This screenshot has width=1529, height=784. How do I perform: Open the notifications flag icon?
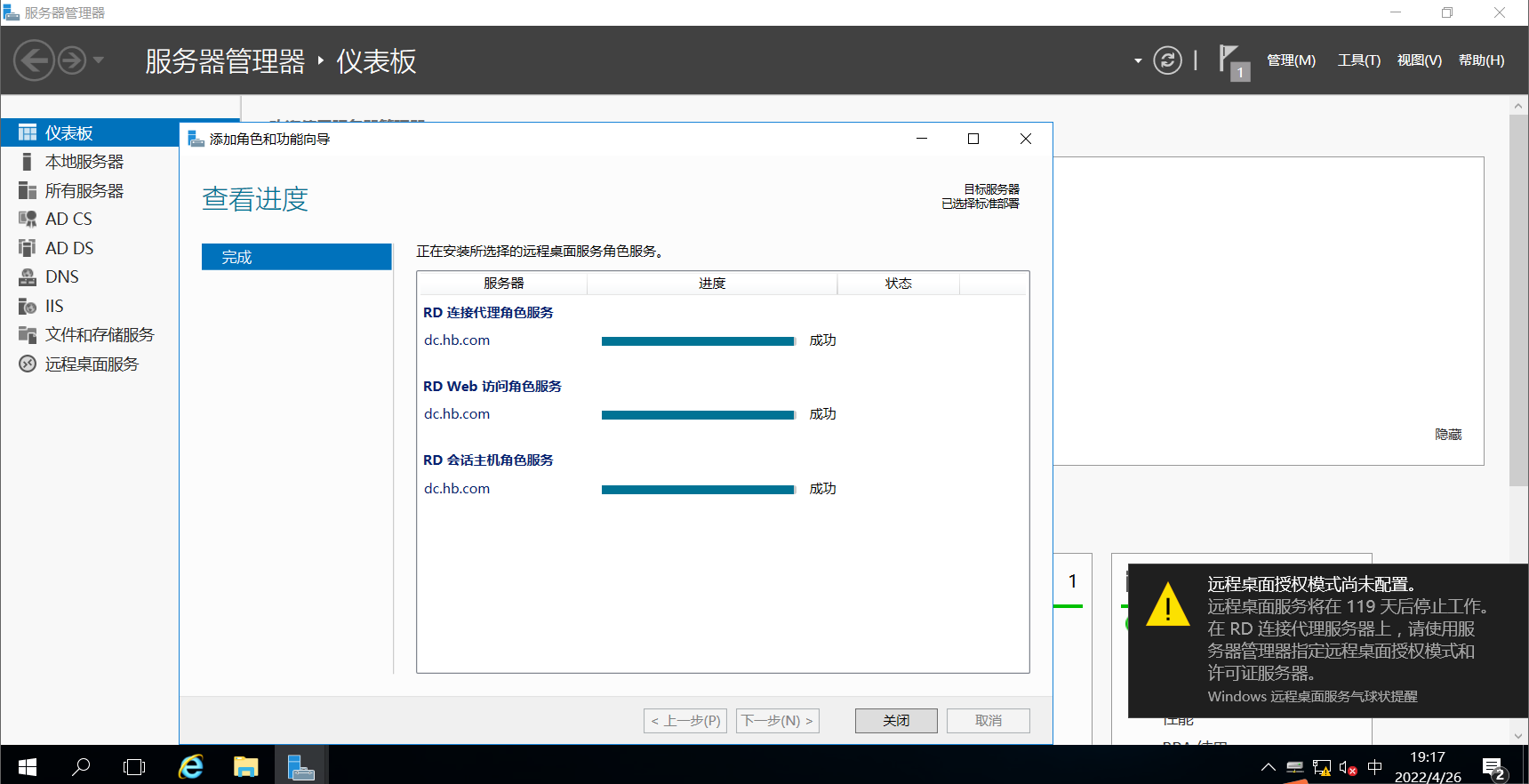click(1233, 62)
